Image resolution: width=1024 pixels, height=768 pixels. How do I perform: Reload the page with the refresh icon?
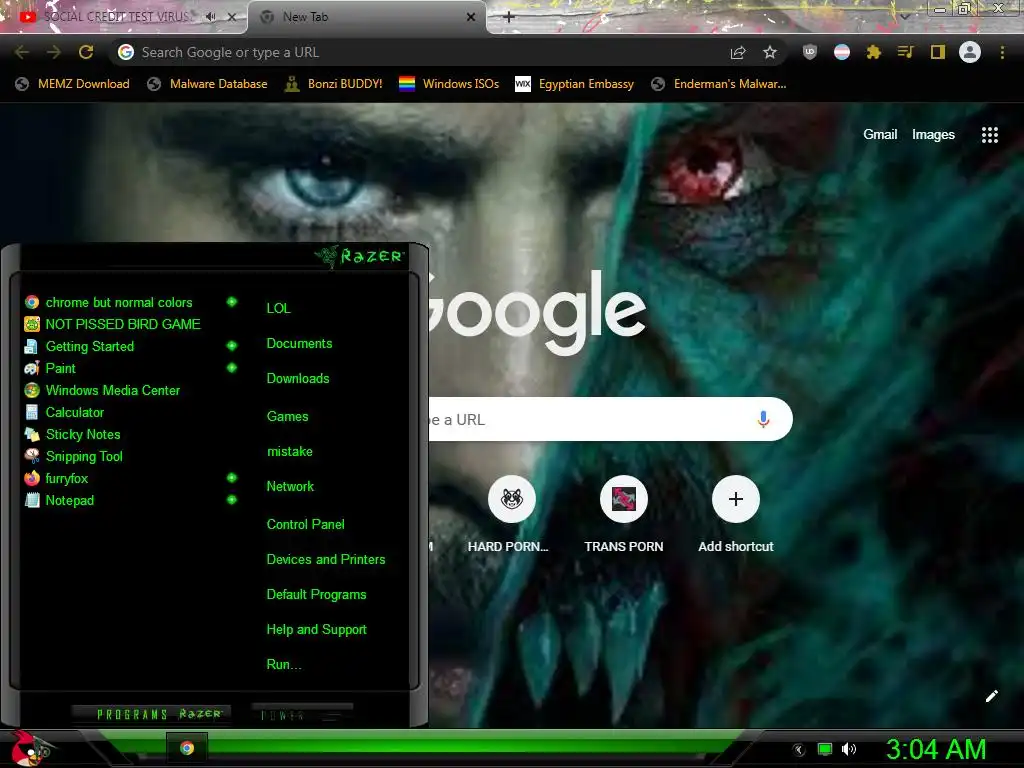(86, 52)
